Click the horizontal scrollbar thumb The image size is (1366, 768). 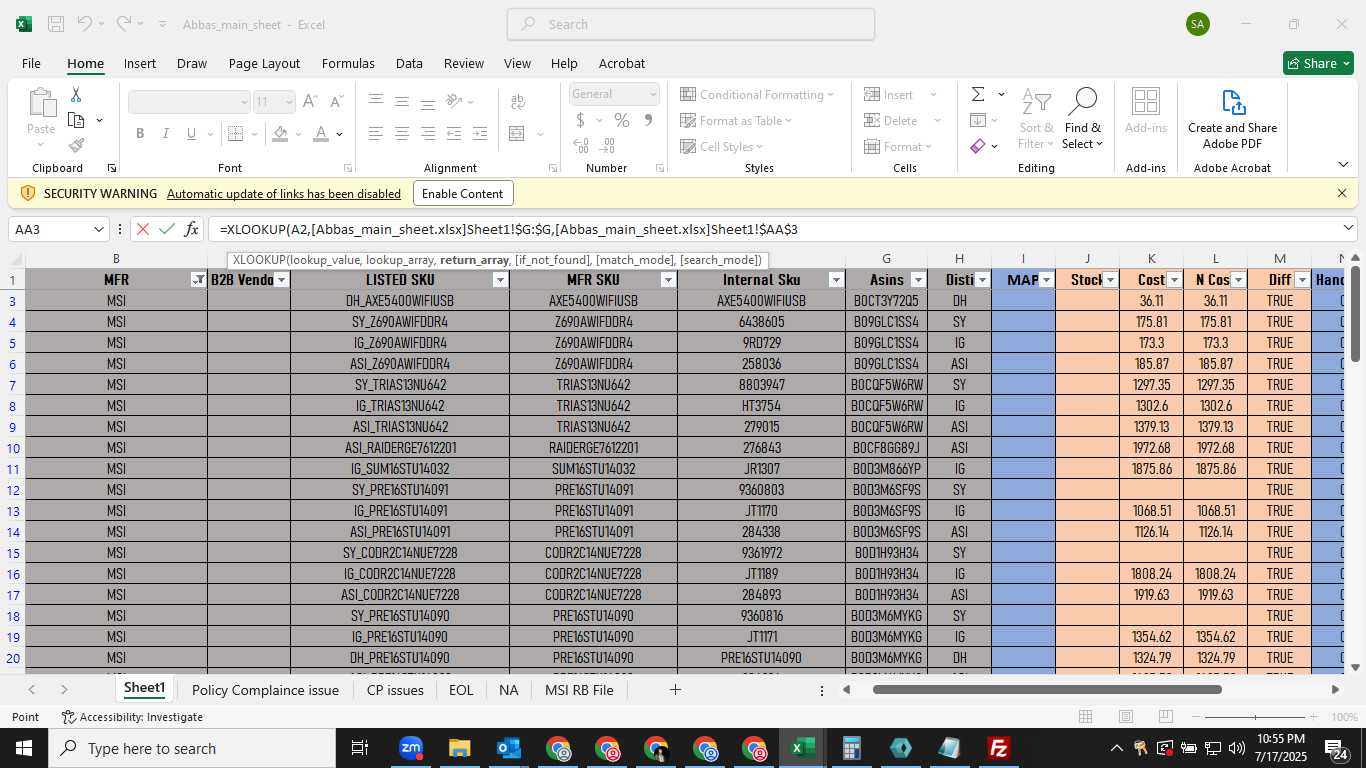1047,689
